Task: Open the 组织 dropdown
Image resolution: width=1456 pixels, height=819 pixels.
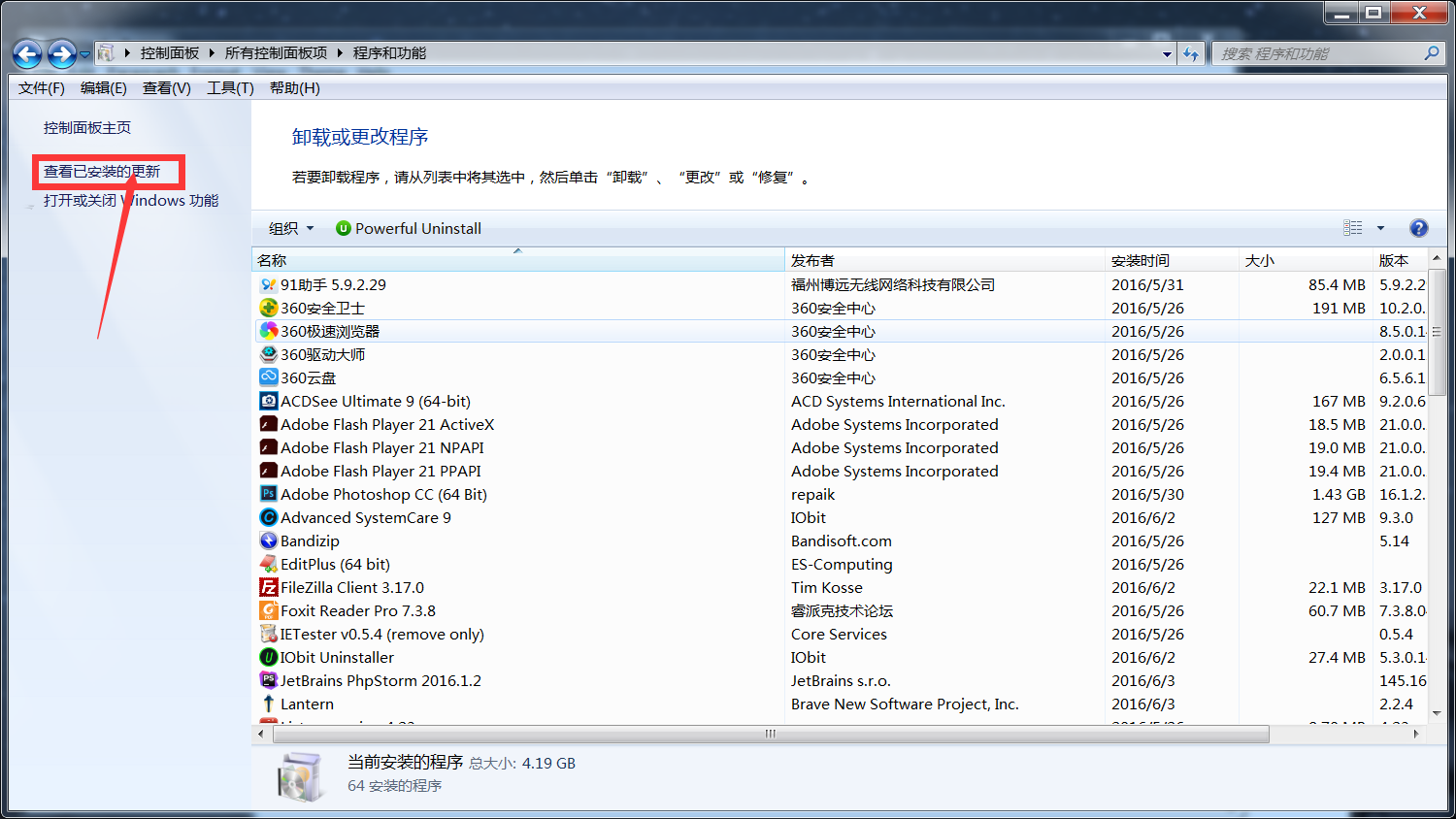Action: 291,229
